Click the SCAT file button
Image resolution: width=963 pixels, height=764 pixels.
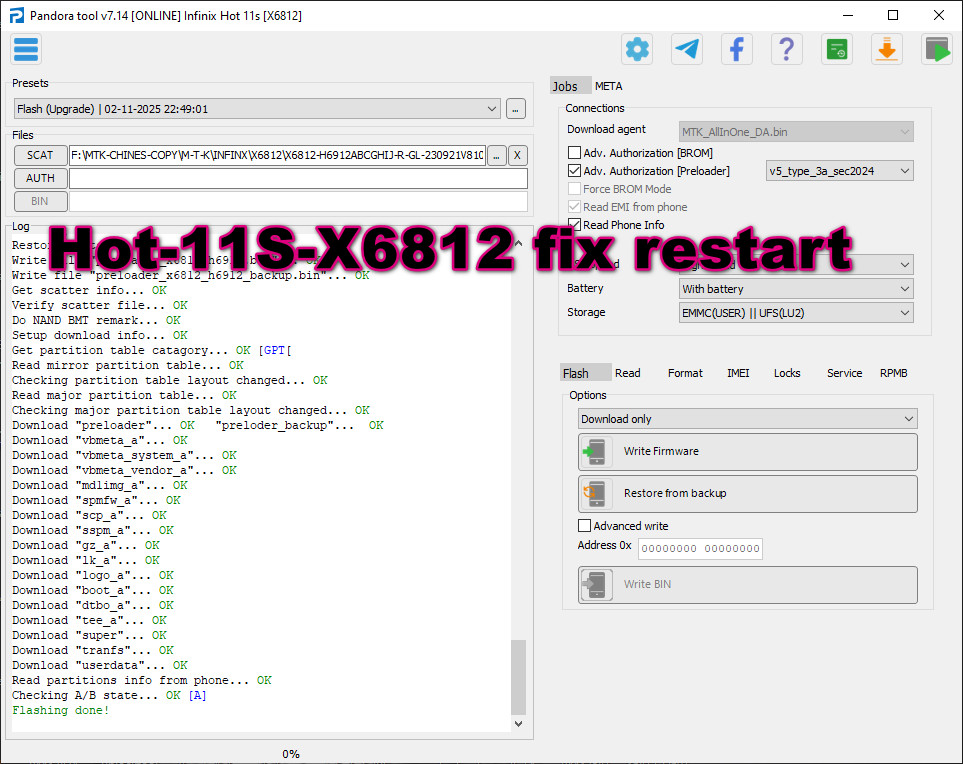coord(40,155)
